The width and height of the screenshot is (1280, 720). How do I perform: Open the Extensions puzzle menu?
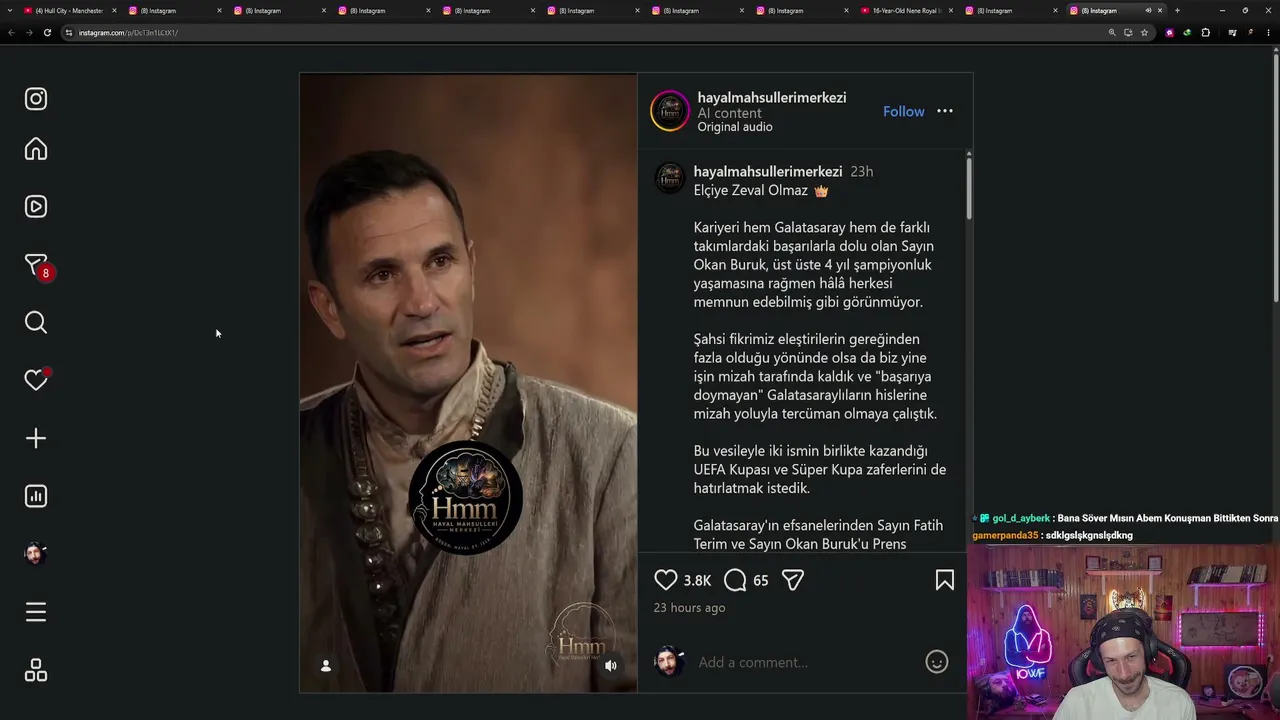click(x=1205, y=32)
